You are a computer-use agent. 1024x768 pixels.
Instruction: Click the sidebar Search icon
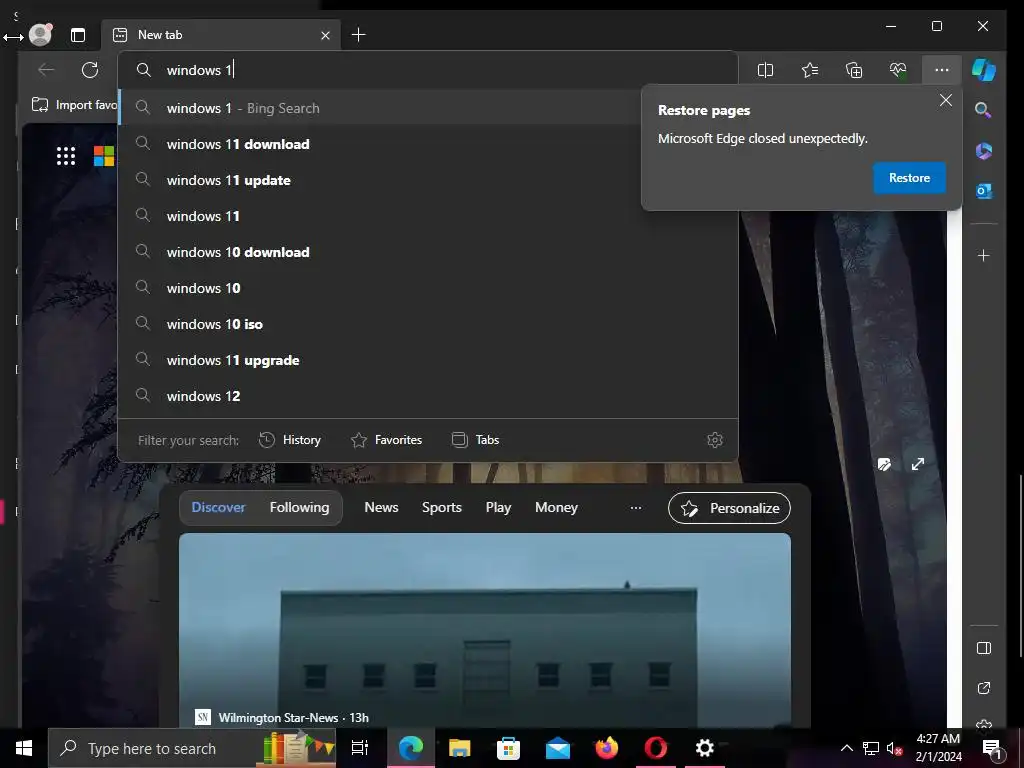[983, 110]
